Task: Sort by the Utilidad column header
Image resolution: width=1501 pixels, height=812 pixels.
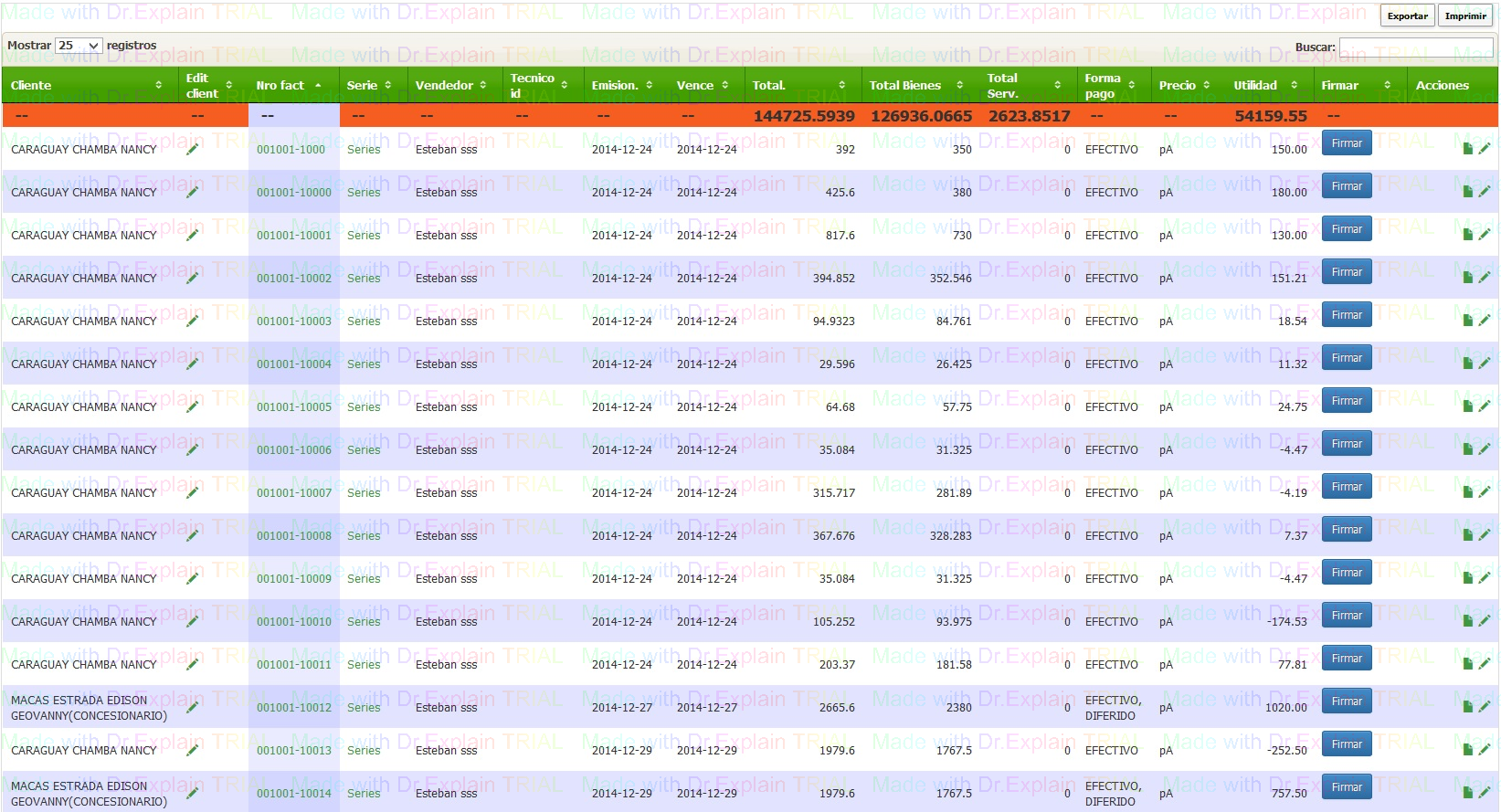Action: [x=1265, y=85]
